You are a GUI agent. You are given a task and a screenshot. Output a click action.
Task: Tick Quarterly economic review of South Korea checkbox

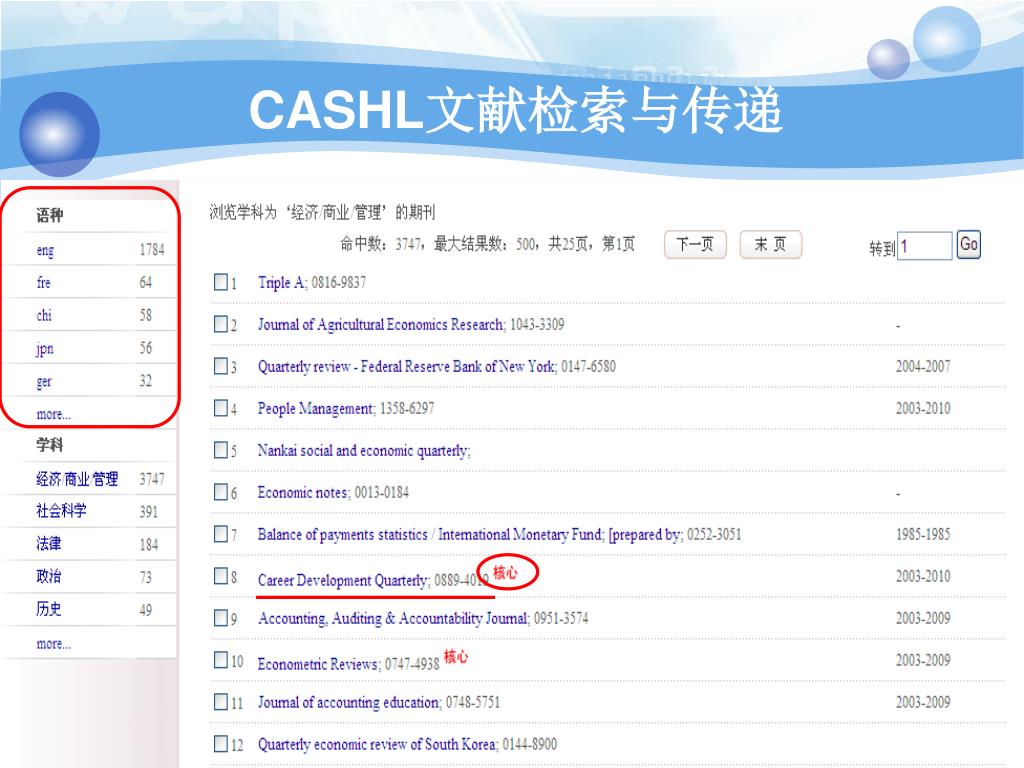(x=221, y=744)
